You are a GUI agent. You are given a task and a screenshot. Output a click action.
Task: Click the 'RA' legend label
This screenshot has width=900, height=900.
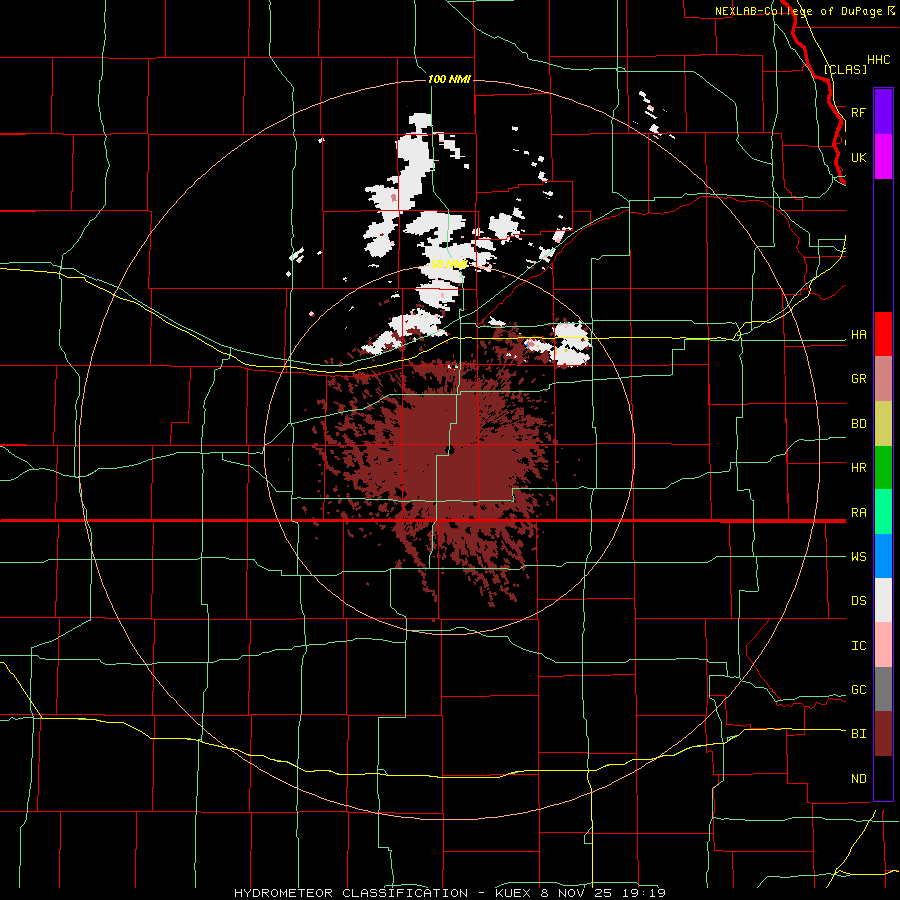point(858,513)
